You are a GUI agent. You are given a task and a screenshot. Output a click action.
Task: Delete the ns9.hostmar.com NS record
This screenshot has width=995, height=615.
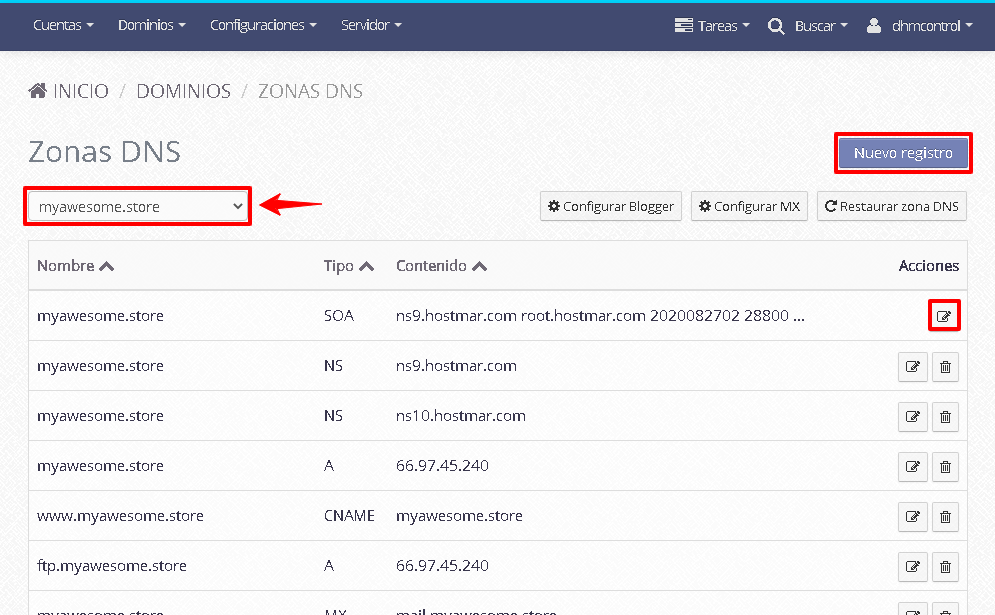click(x=945, y=367)
